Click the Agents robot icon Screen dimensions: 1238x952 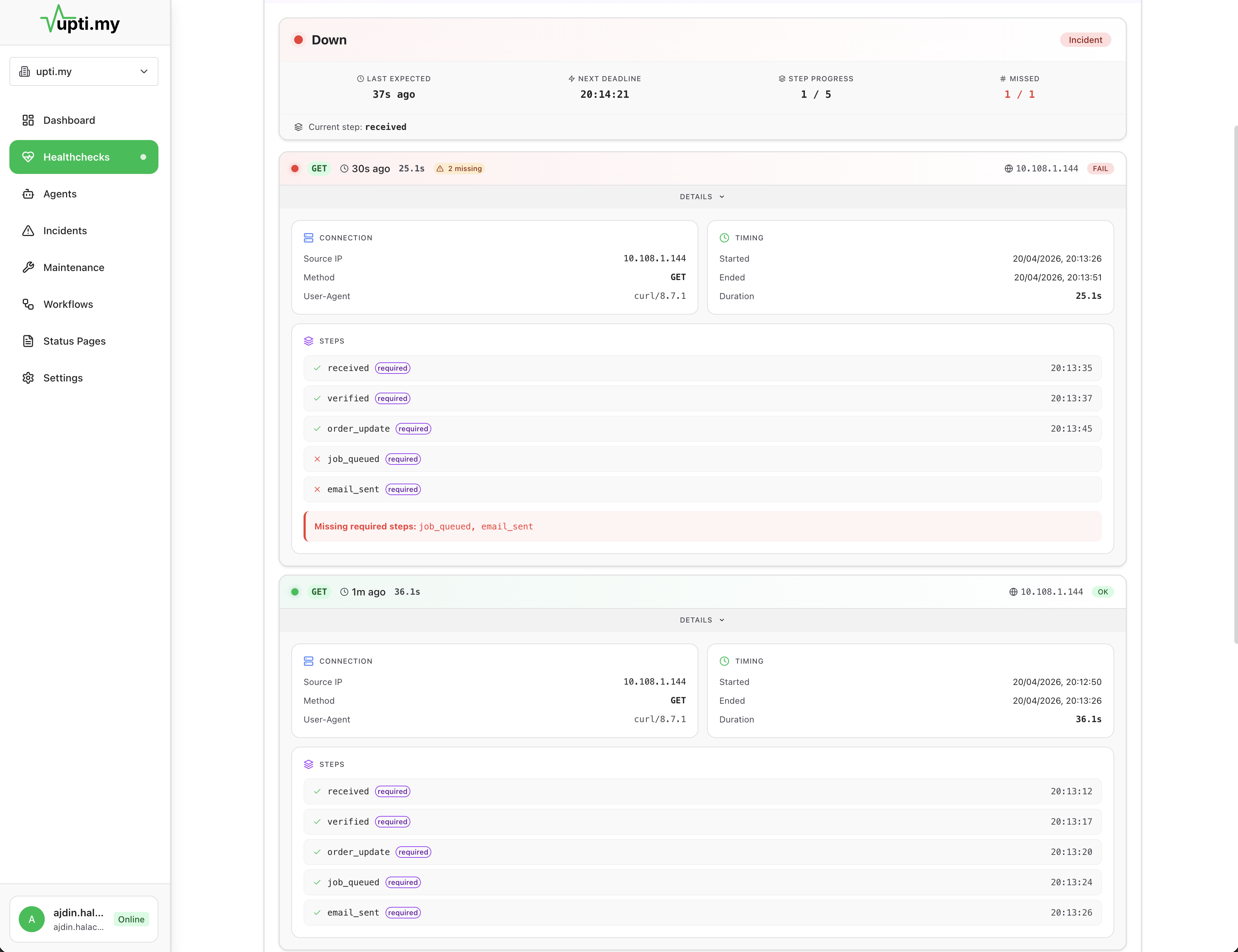pos(28,194)
